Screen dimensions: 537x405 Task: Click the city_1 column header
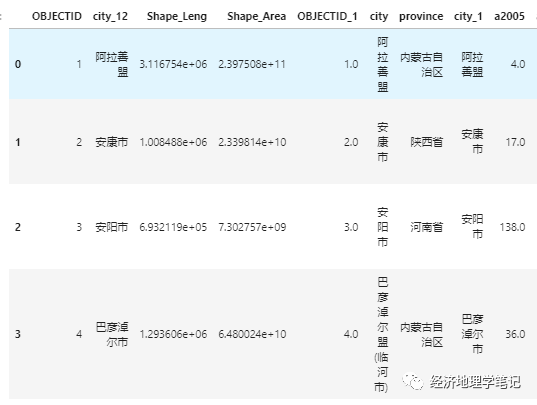[x=468, y=16]
